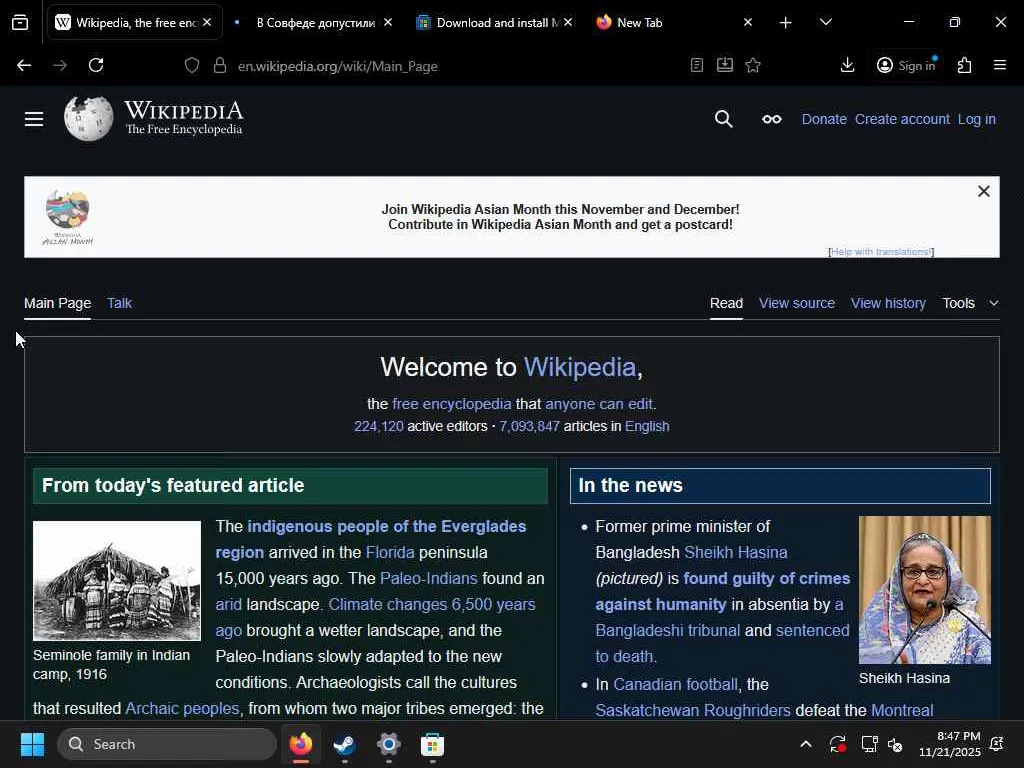Open the Talk page tab

click(120, 303)
